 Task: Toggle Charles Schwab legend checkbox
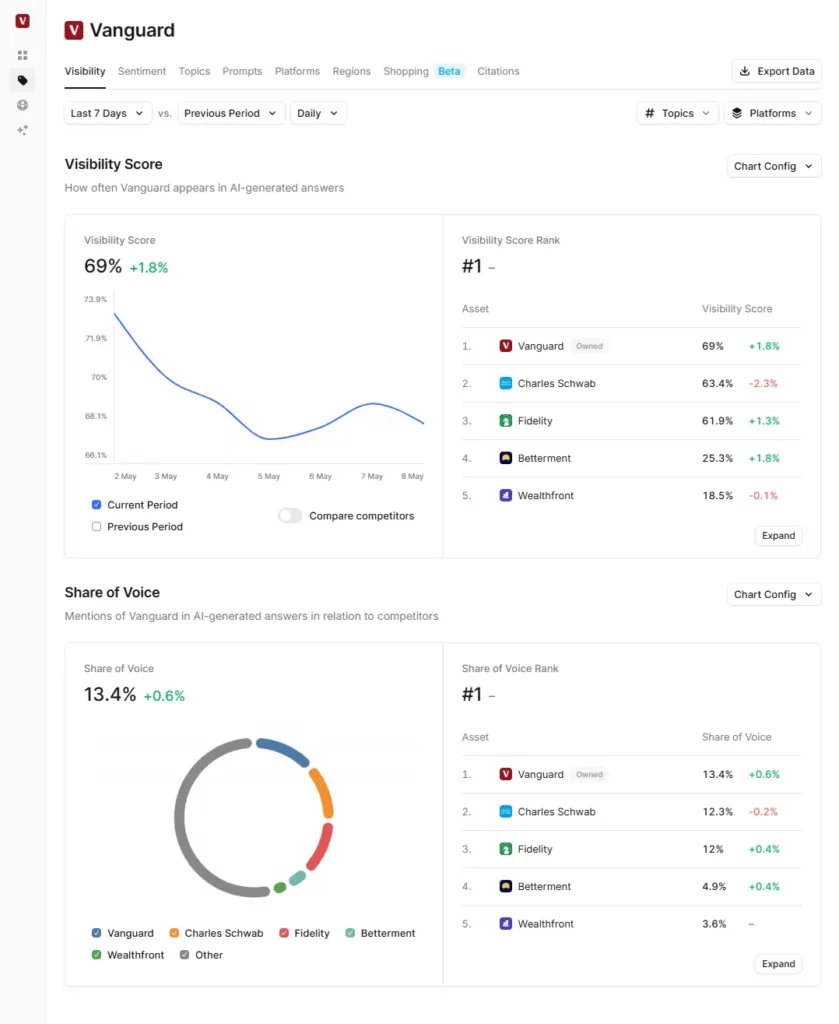pyautogui.click(x=174, y=933)
